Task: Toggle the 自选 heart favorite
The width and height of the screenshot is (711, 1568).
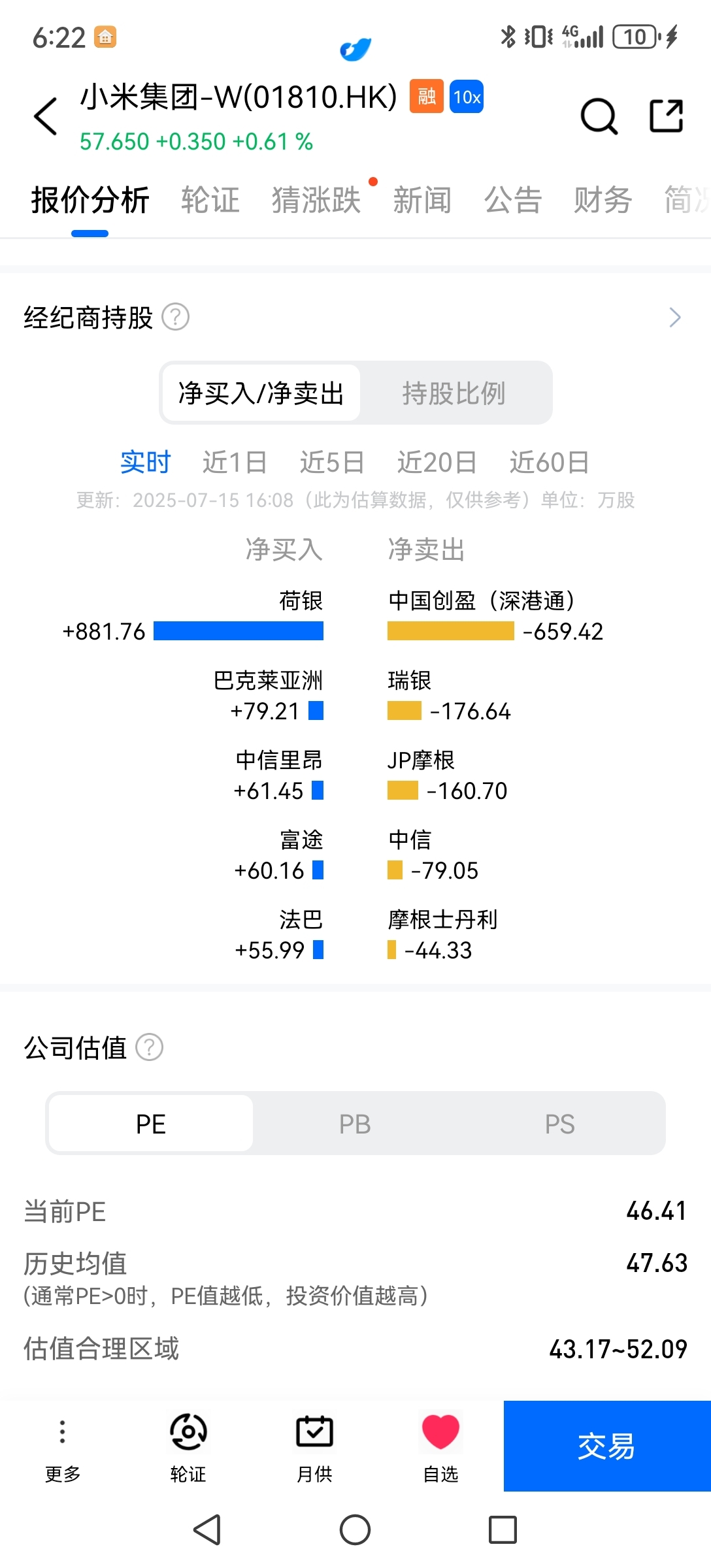Action: (x=440, y=1446)
